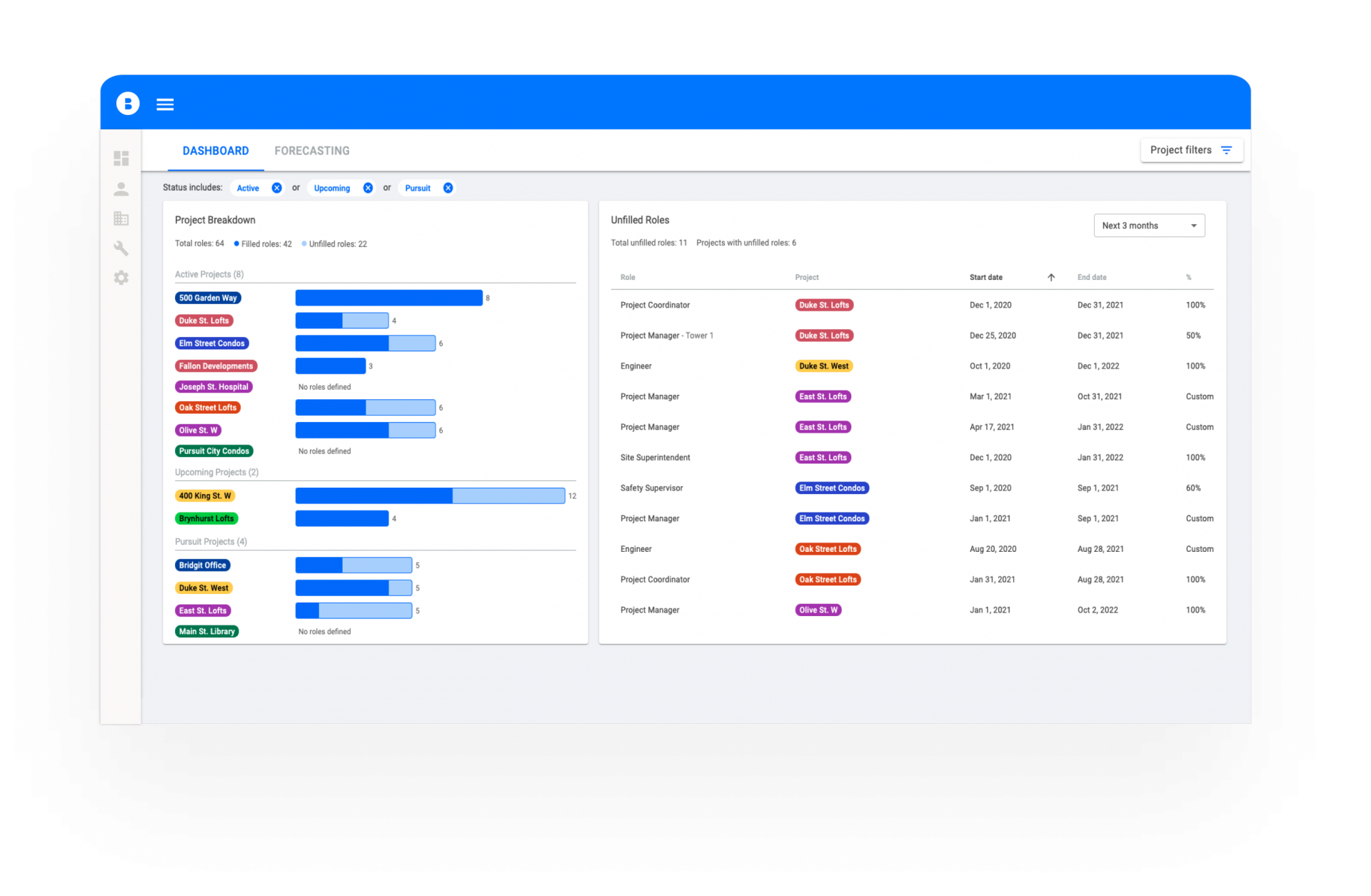Viewport: 1371px width, 896px height.
Task: Click the Bridgit logo icon
Action: [127, 104]
